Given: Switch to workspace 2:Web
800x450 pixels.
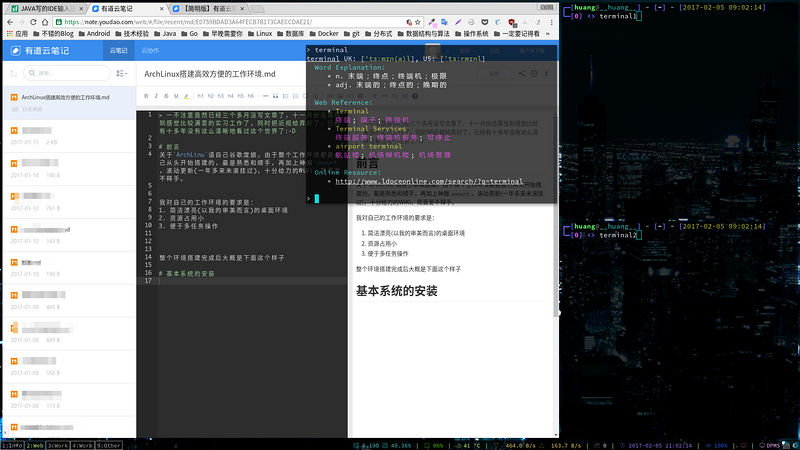Looking at the screenshot, I should [x=35, y=445].
